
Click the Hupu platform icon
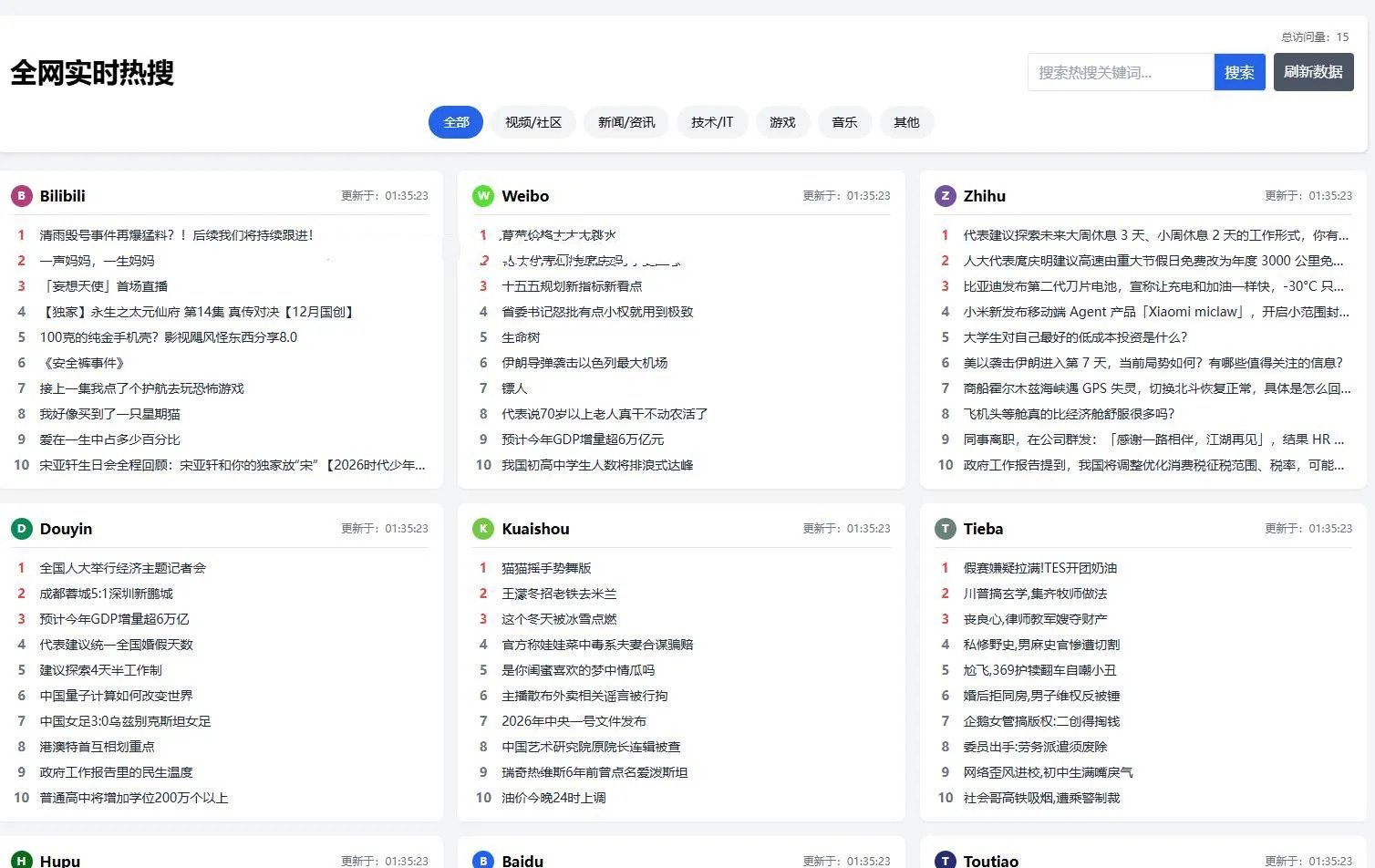(21, 860)
